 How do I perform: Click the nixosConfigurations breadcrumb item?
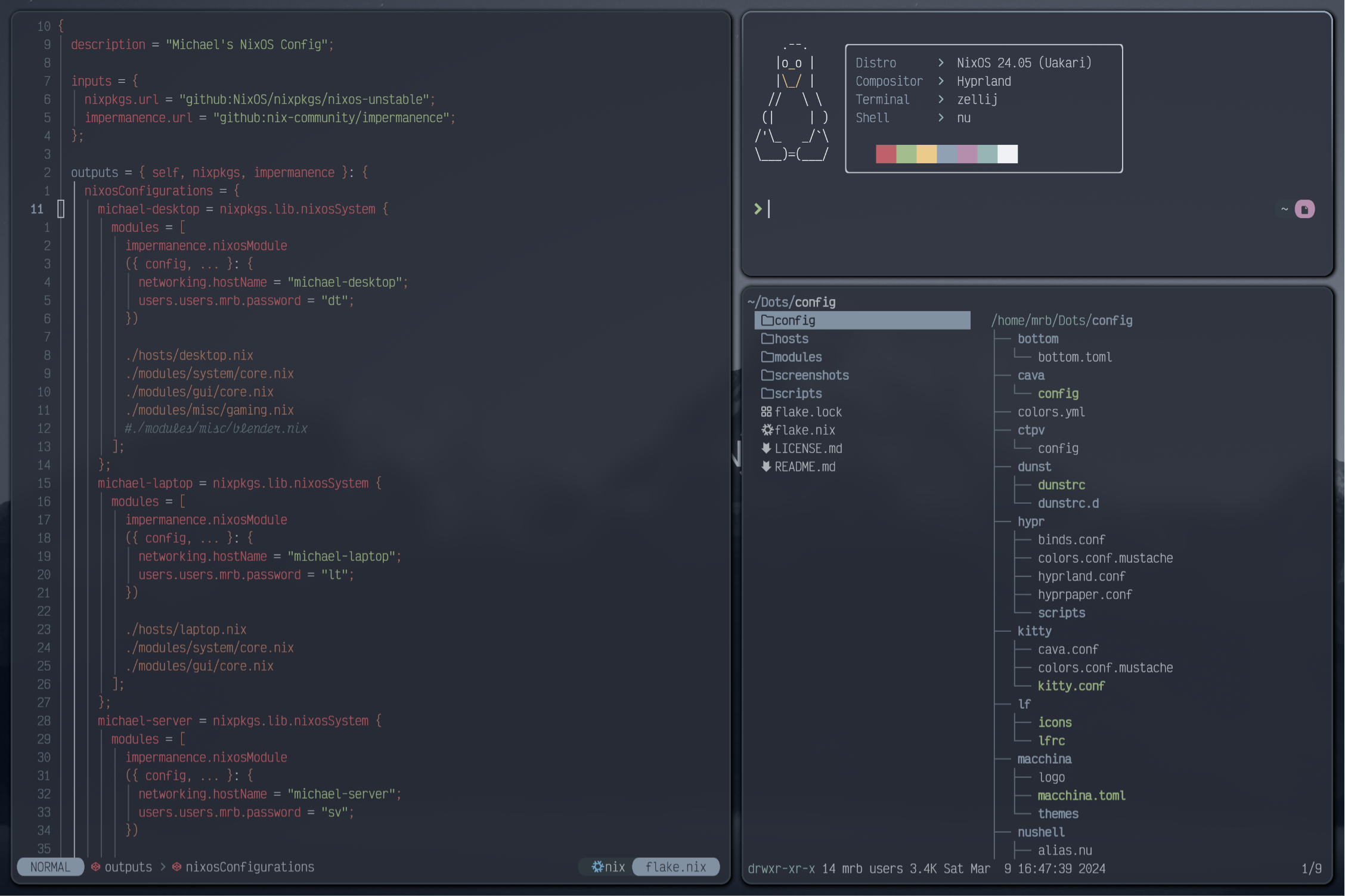point(249,867)
